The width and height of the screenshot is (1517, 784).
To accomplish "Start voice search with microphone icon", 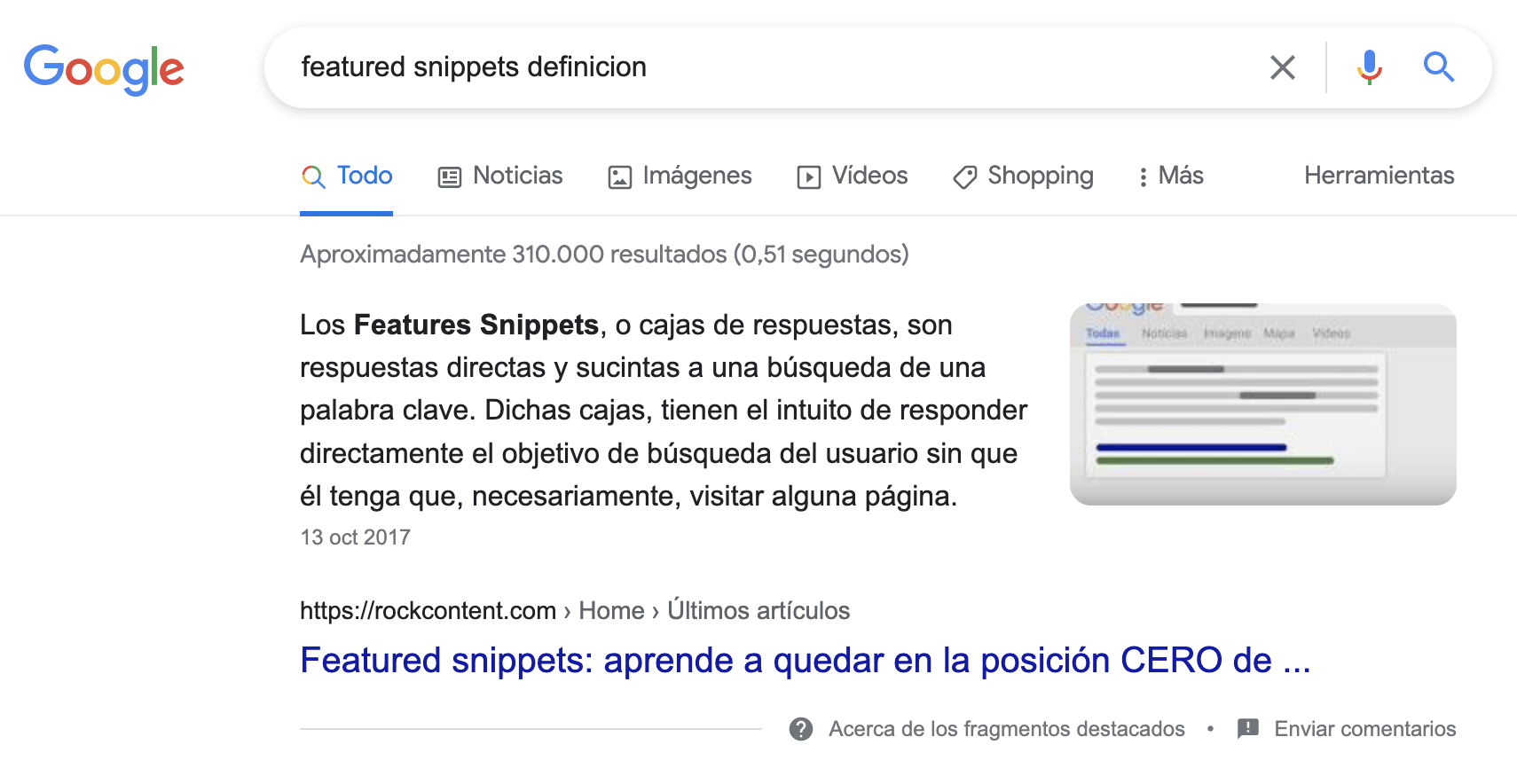I will [x=1369, y=67].
